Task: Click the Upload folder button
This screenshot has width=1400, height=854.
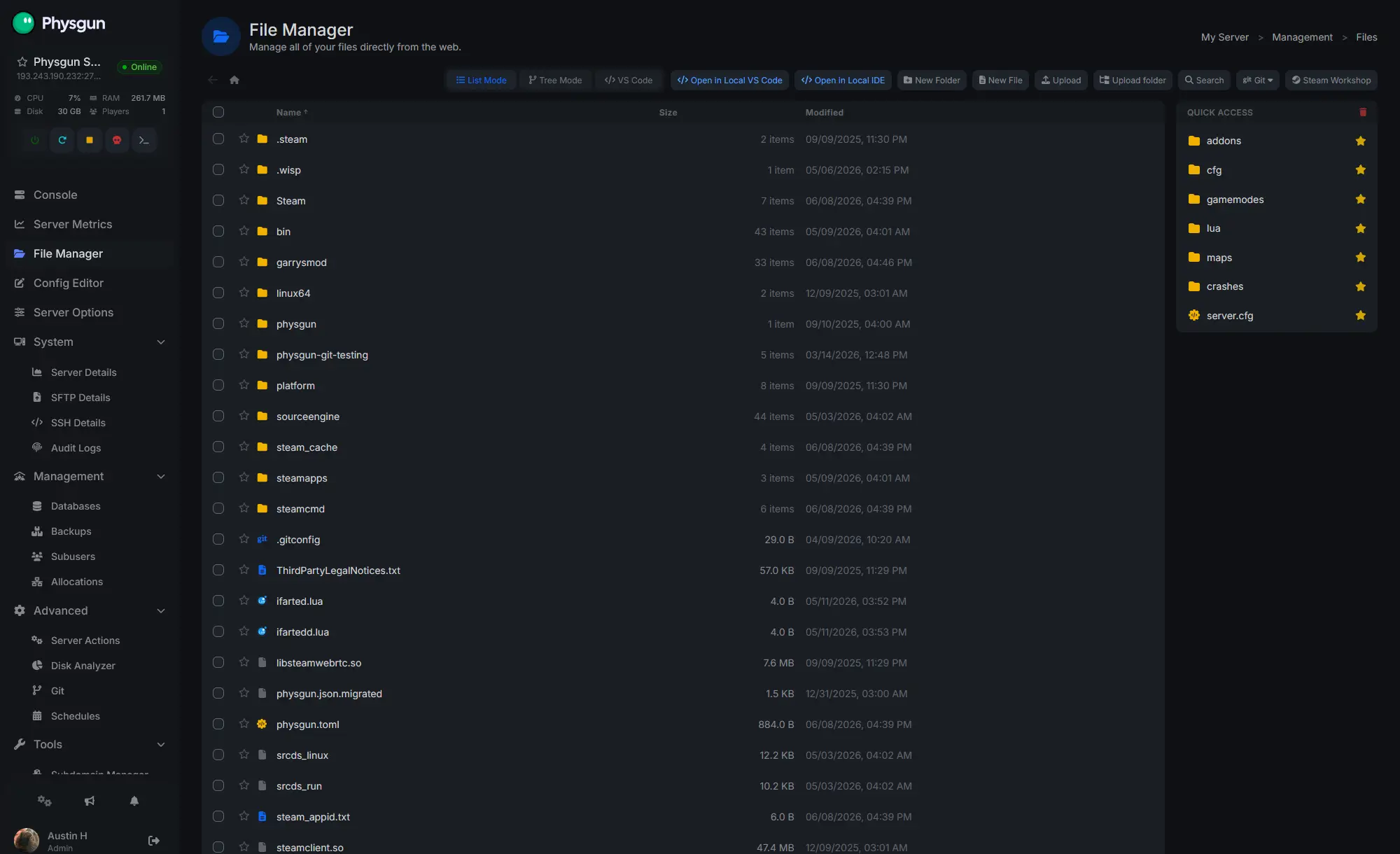Action: 1133,80
